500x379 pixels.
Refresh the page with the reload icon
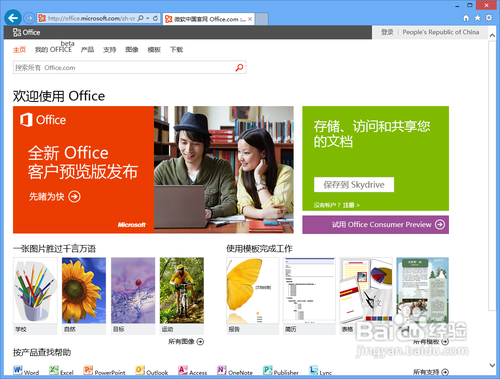tap(155, 18)
